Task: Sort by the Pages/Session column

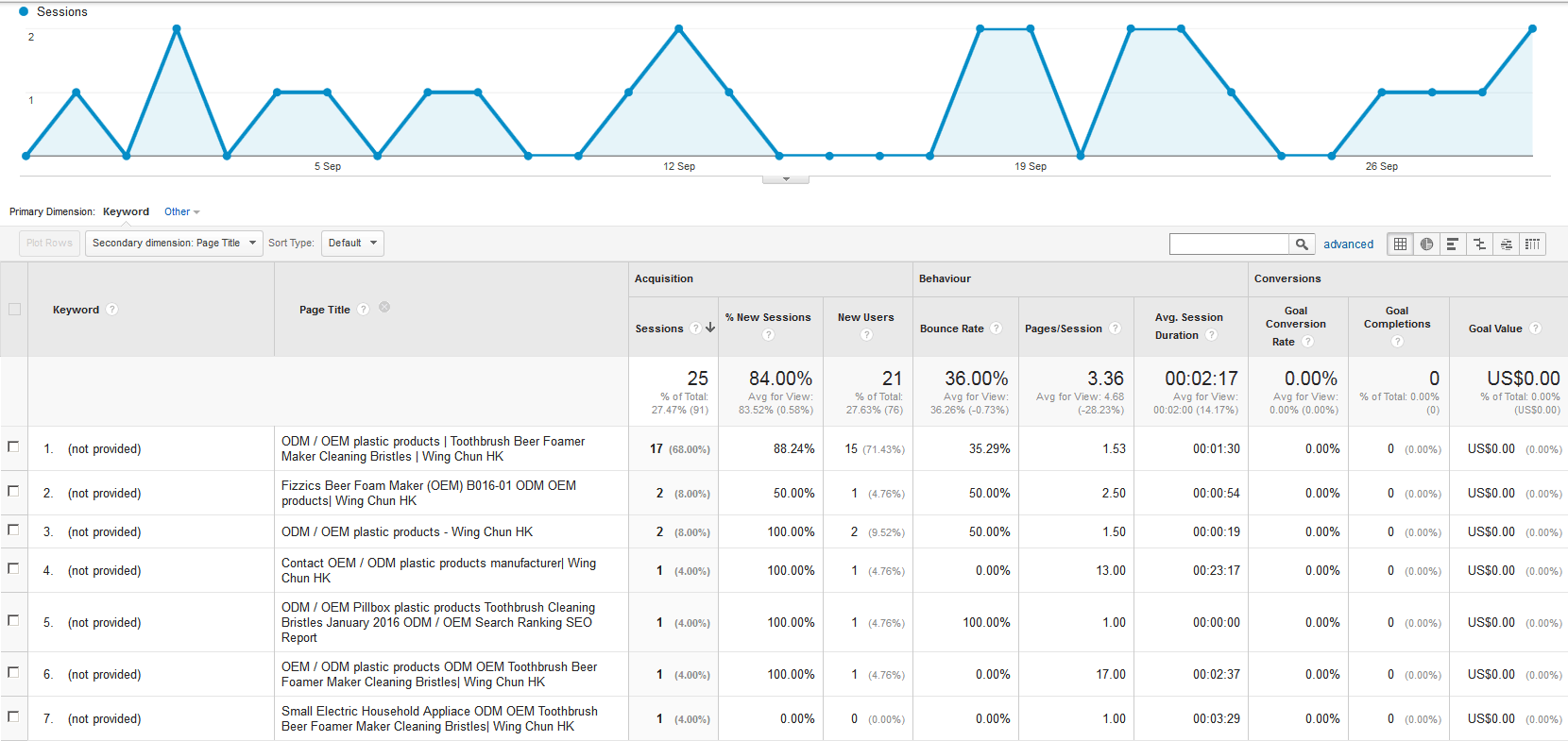Action: pyautogui.click(x=1064, y=328)
